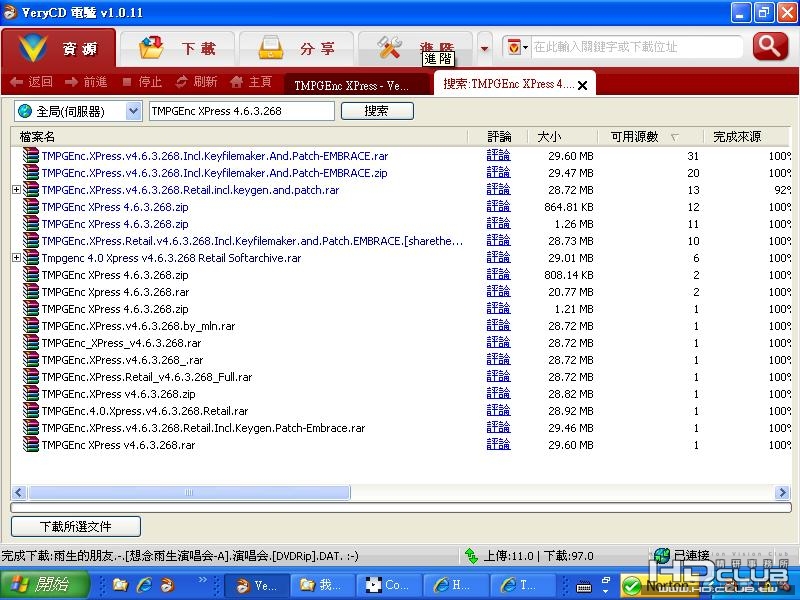Click the 1.26 MB size cell
800x600 pixels.
coord(574,224)
